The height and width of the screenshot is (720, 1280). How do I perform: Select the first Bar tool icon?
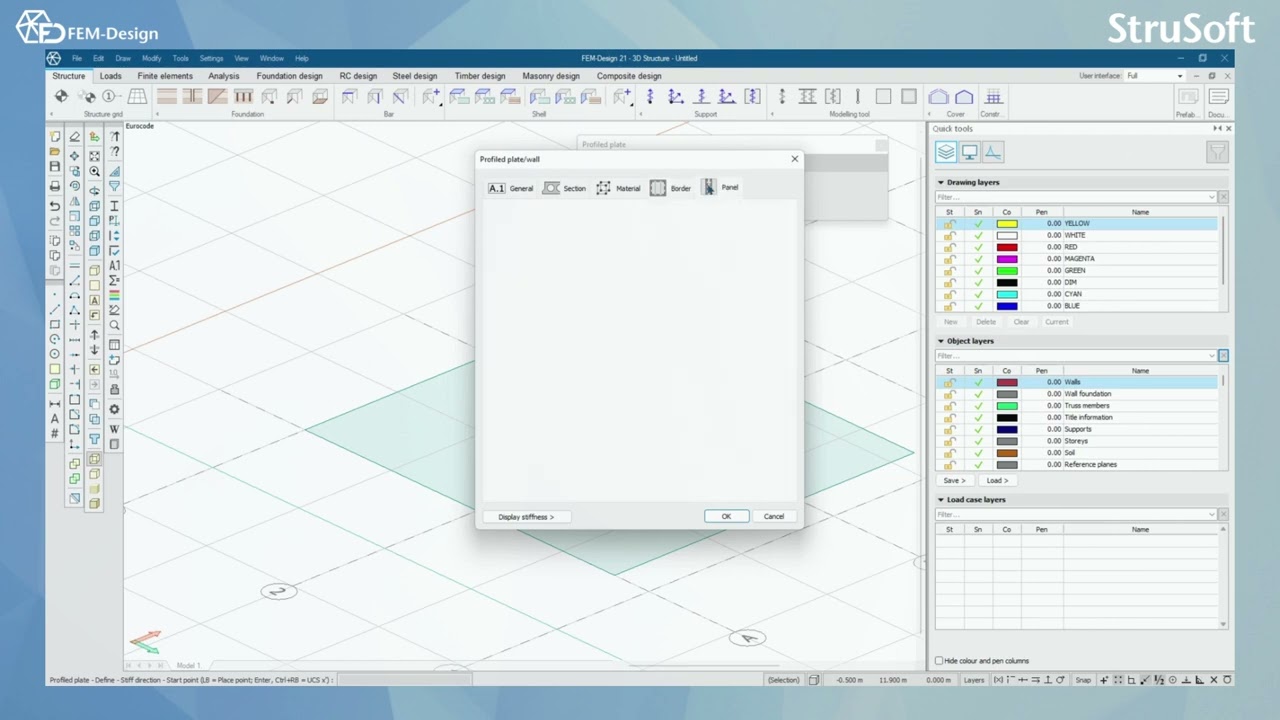349,97
